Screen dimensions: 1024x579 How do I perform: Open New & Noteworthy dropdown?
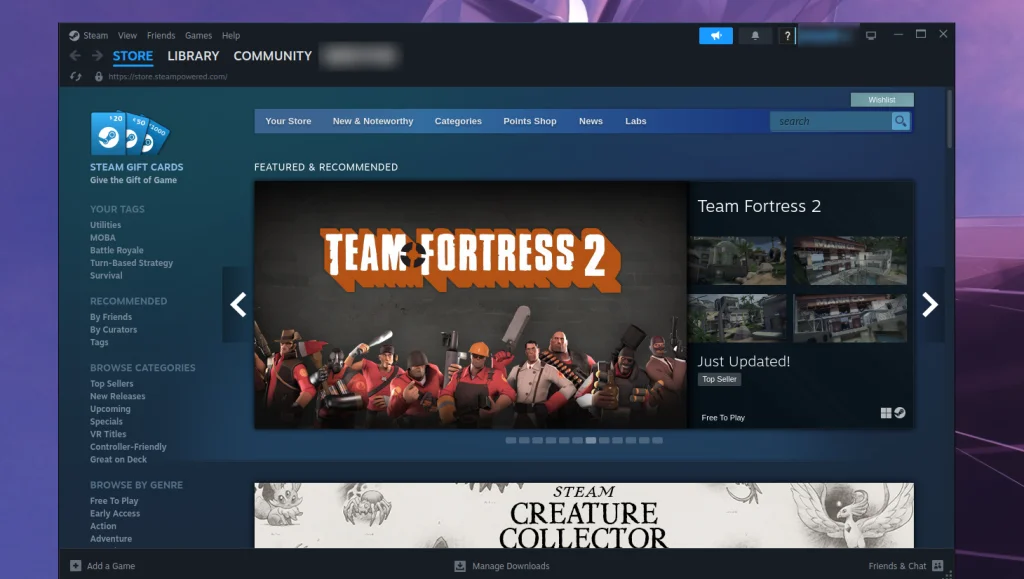[373, 121]
